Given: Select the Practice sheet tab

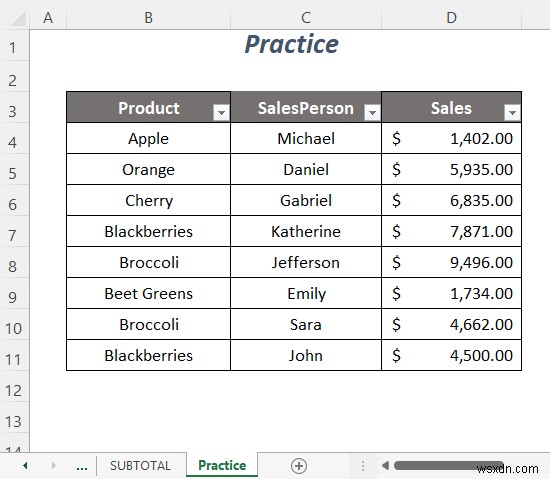Looking at the screenshot, I should click(x=222, y=465).
